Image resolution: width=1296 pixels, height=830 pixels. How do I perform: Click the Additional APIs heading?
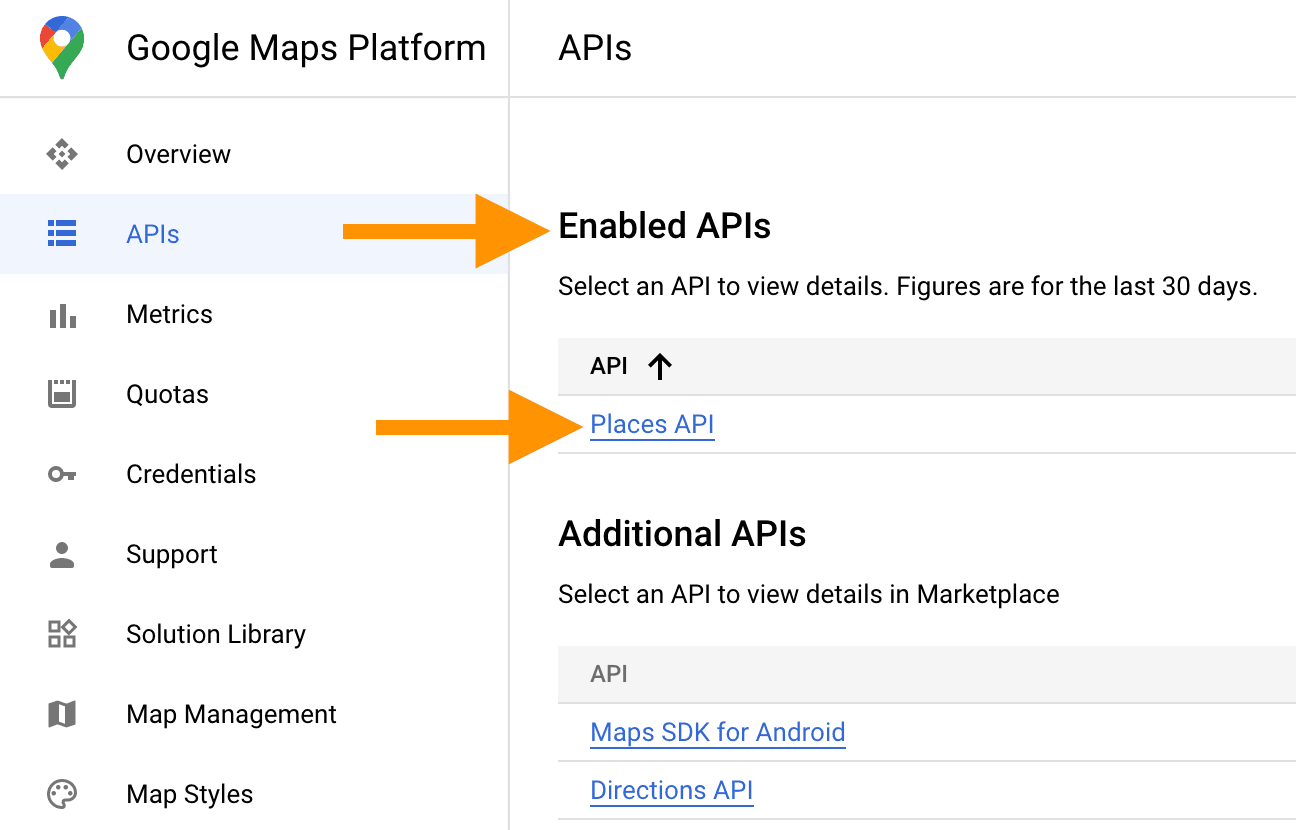[x=682, y=534]
